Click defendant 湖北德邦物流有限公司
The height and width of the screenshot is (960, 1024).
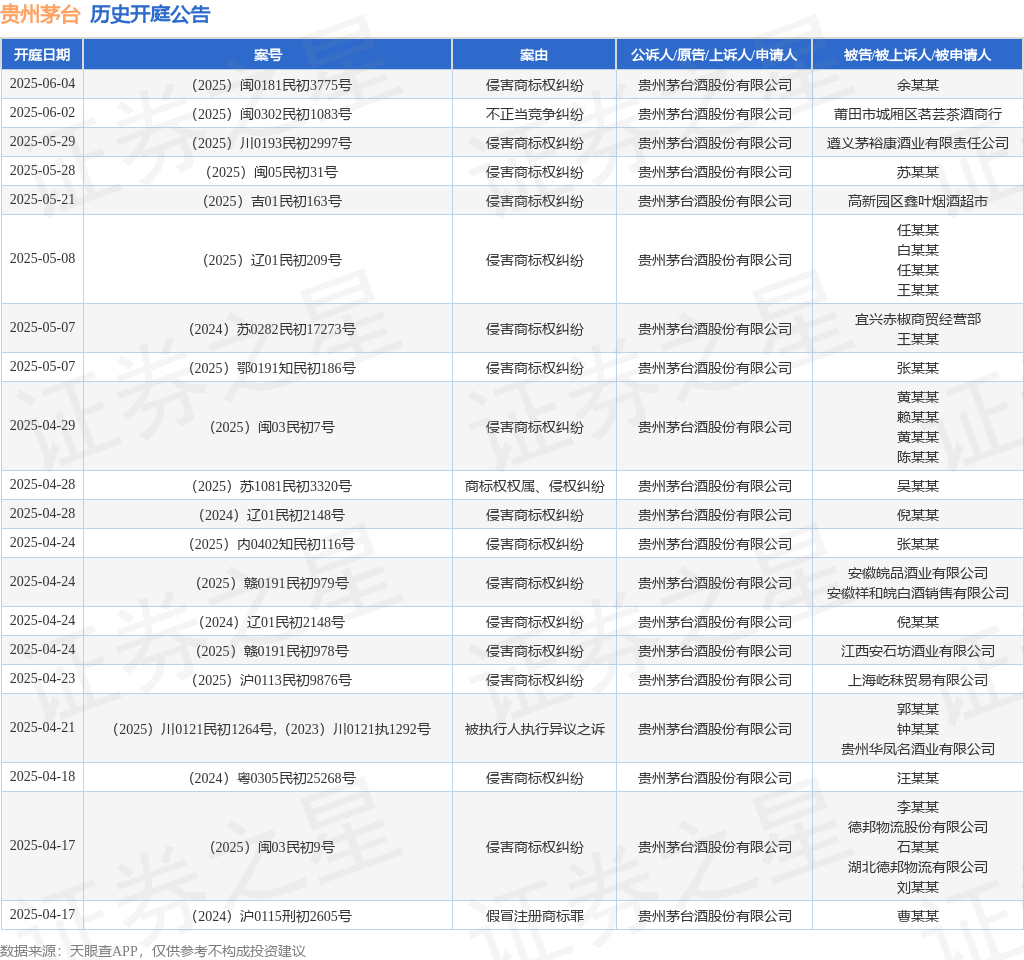click(918, 868)
